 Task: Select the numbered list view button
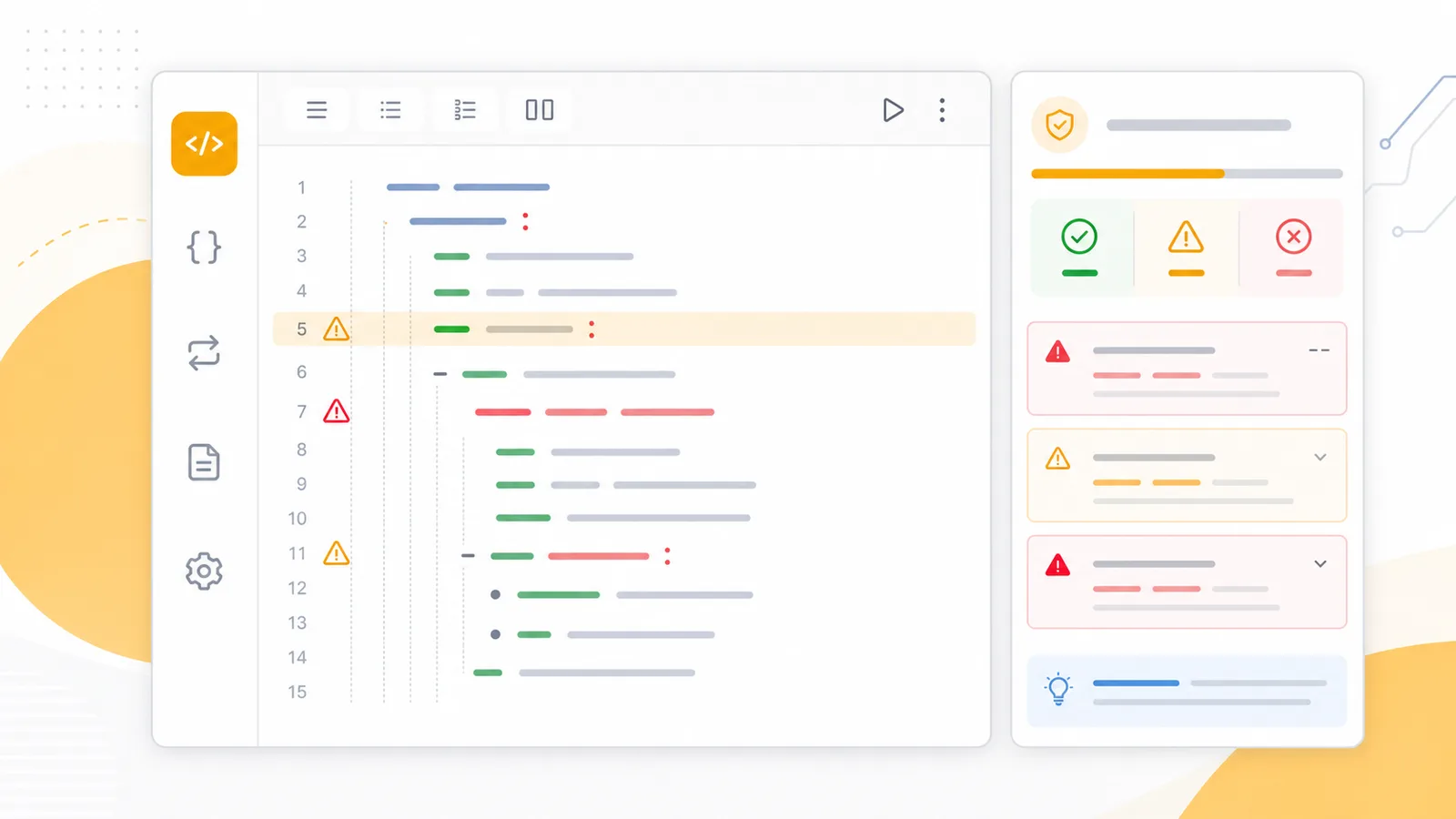coord(465,110)
